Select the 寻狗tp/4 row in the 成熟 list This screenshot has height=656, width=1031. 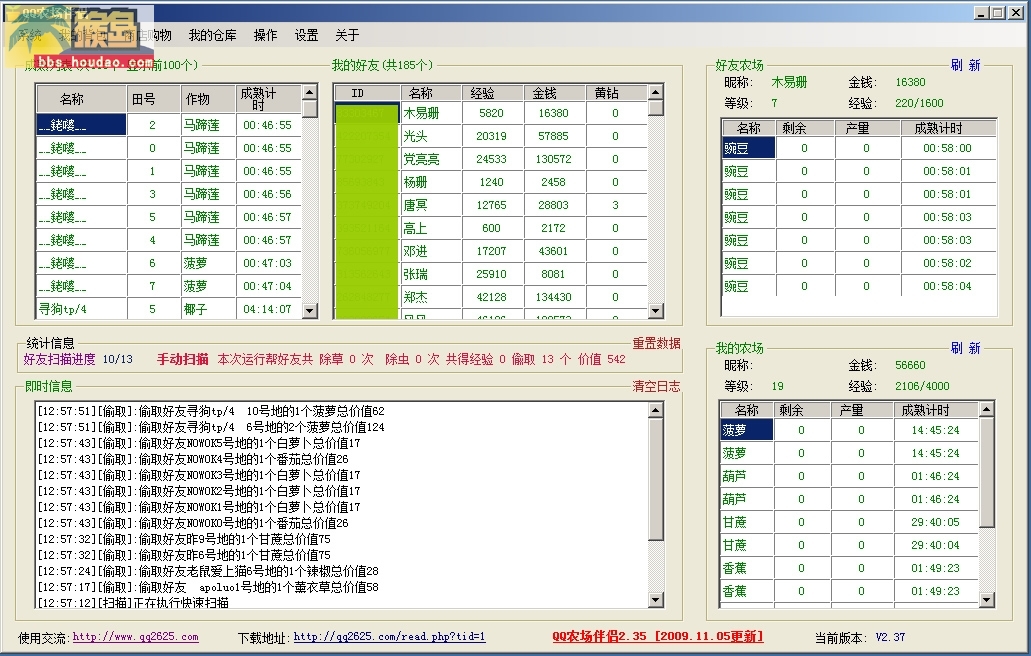click(169, 309)
